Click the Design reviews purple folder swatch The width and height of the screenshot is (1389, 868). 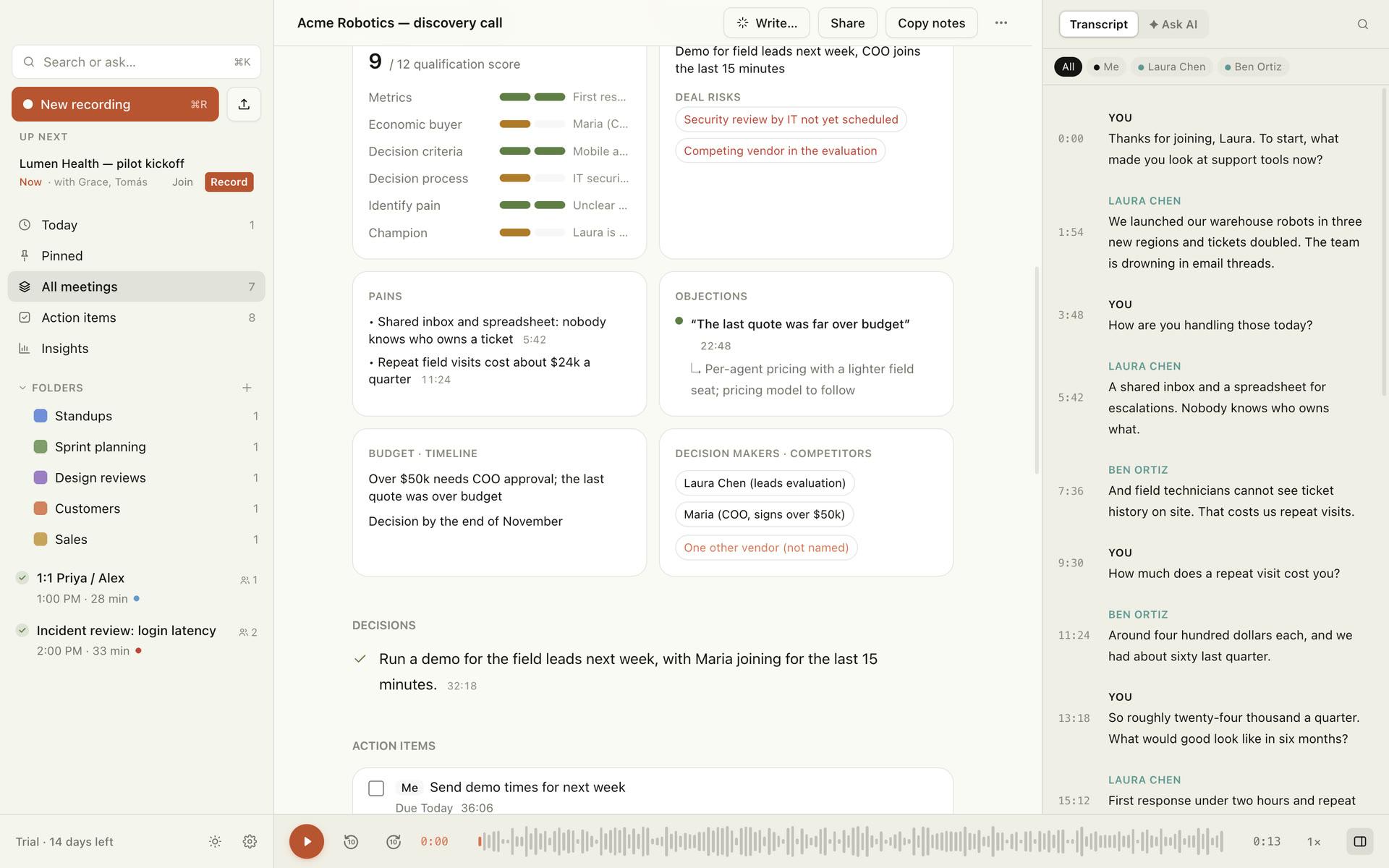click(x=41, y=477)
